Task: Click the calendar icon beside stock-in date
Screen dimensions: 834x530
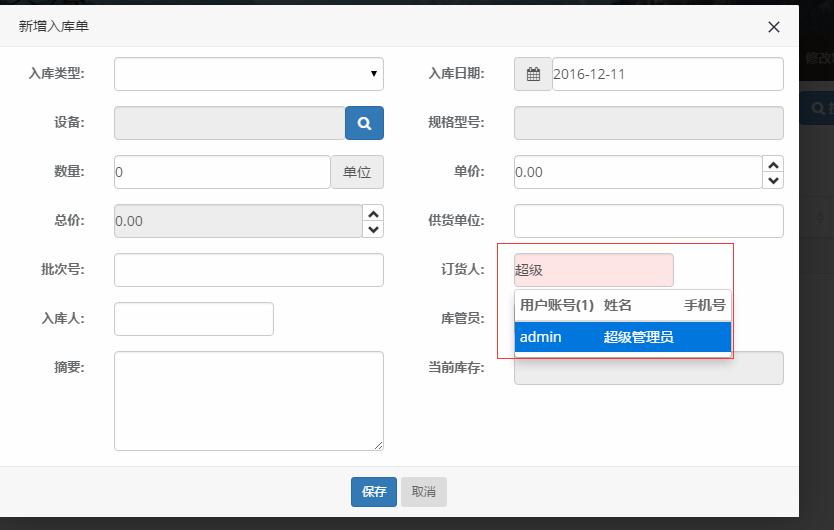Action: tap(533, 74)
